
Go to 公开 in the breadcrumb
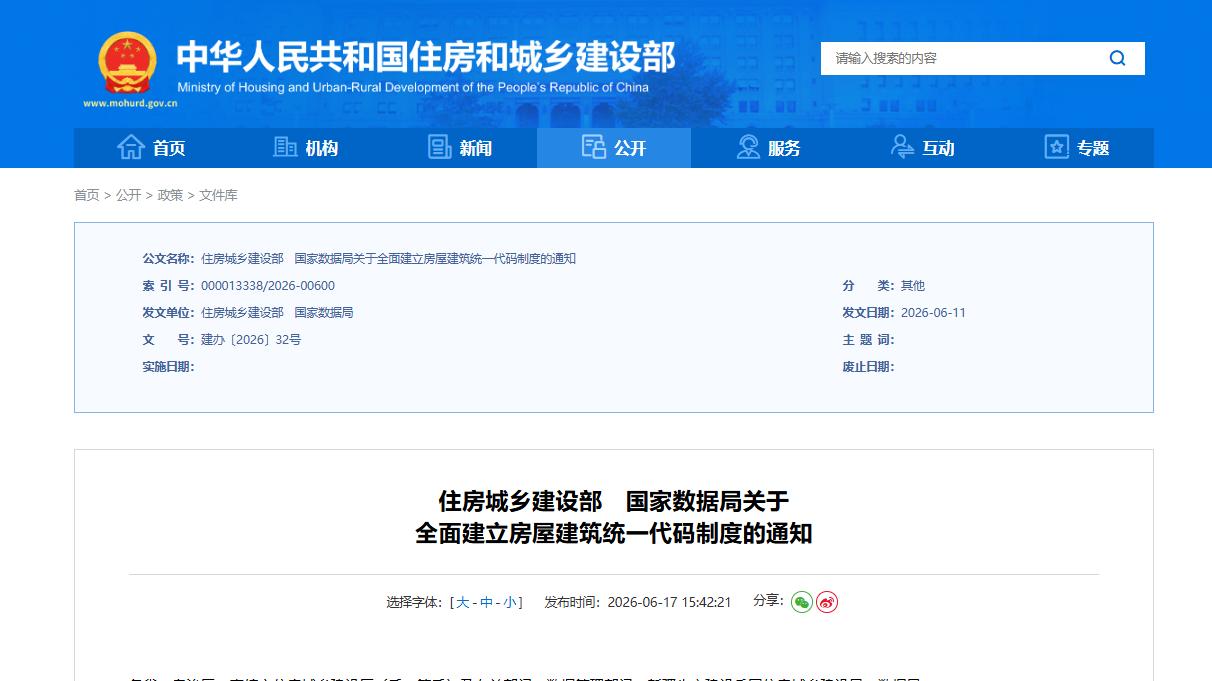point(128,195)
